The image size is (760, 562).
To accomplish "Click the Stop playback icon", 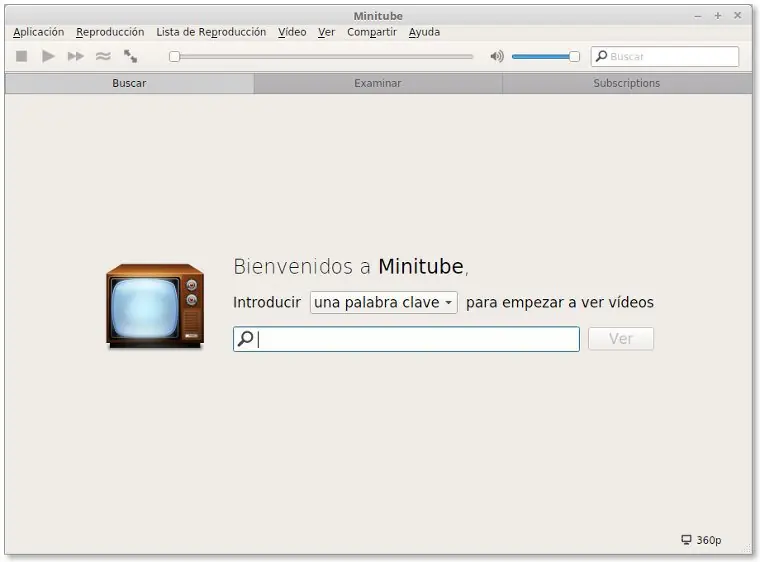I will coord(21,56).
